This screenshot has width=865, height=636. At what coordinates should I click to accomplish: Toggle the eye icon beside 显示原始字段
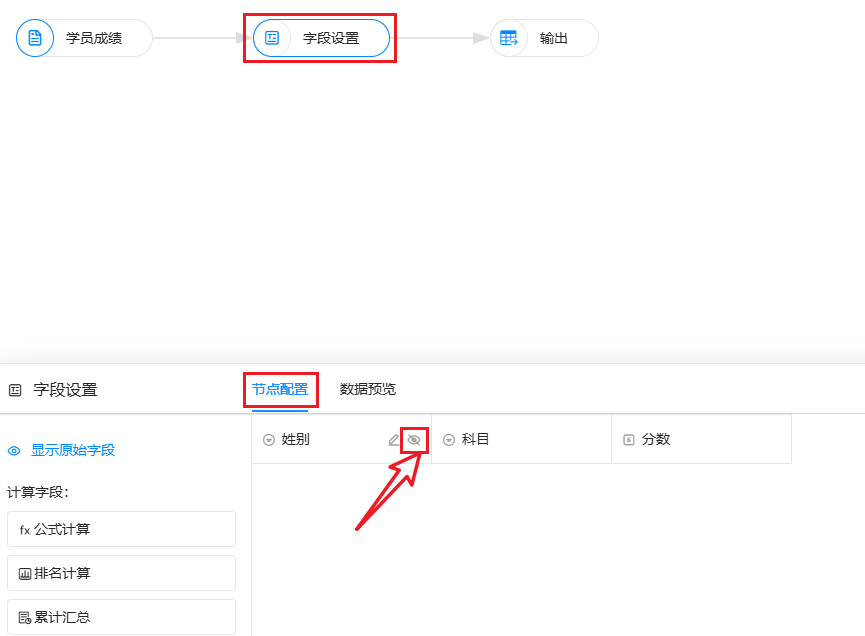point(15,451)
